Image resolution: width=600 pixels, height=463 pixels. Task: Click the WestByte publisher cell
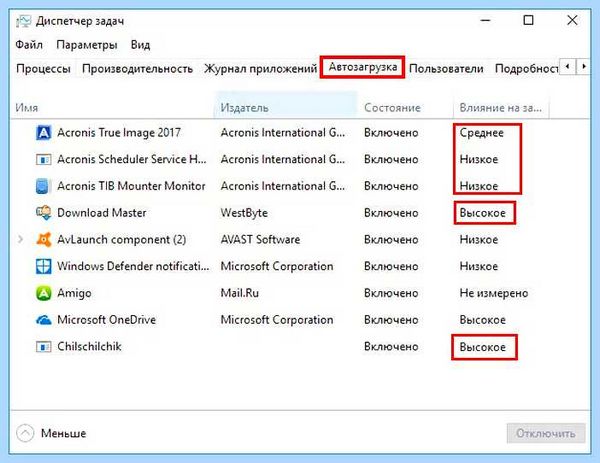(x=244, y=213)
